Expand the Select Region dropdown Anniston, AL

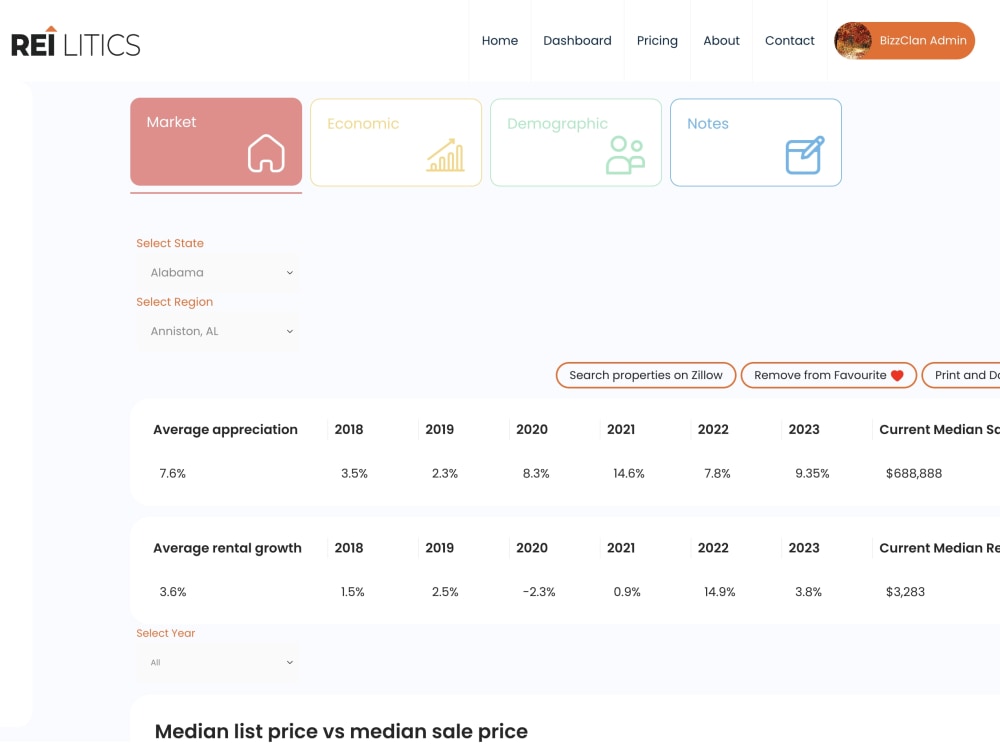[x=217, y=332]
